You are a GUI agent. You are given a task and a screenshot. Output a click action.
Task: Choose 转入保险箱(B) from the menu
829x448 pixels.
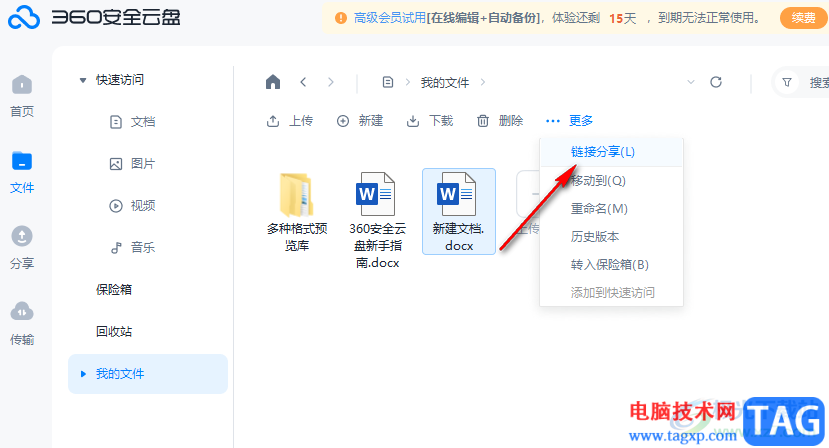[611, 265]
